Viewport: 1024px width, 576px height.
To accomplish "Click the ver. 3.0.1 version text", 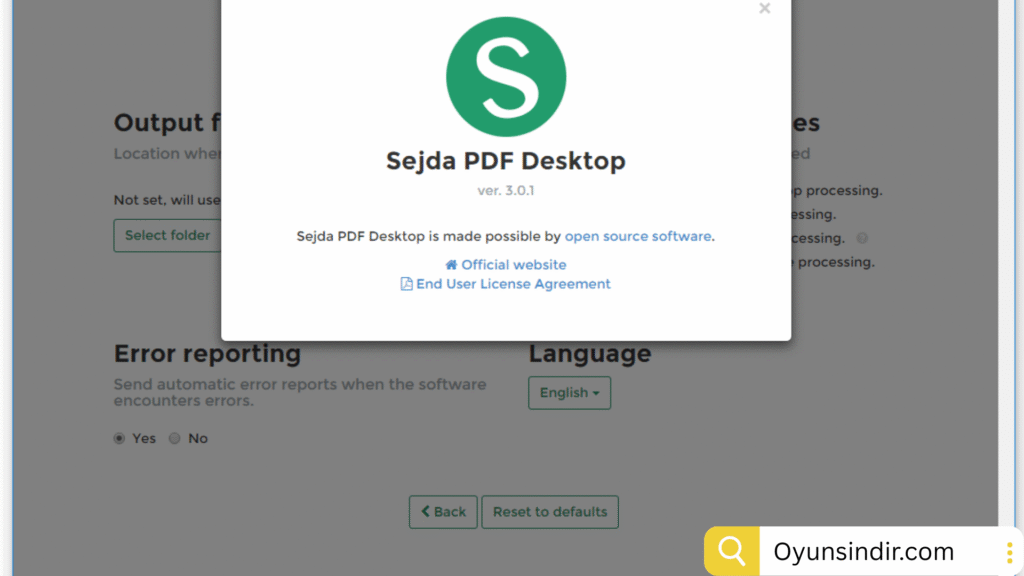I will 505,190.
